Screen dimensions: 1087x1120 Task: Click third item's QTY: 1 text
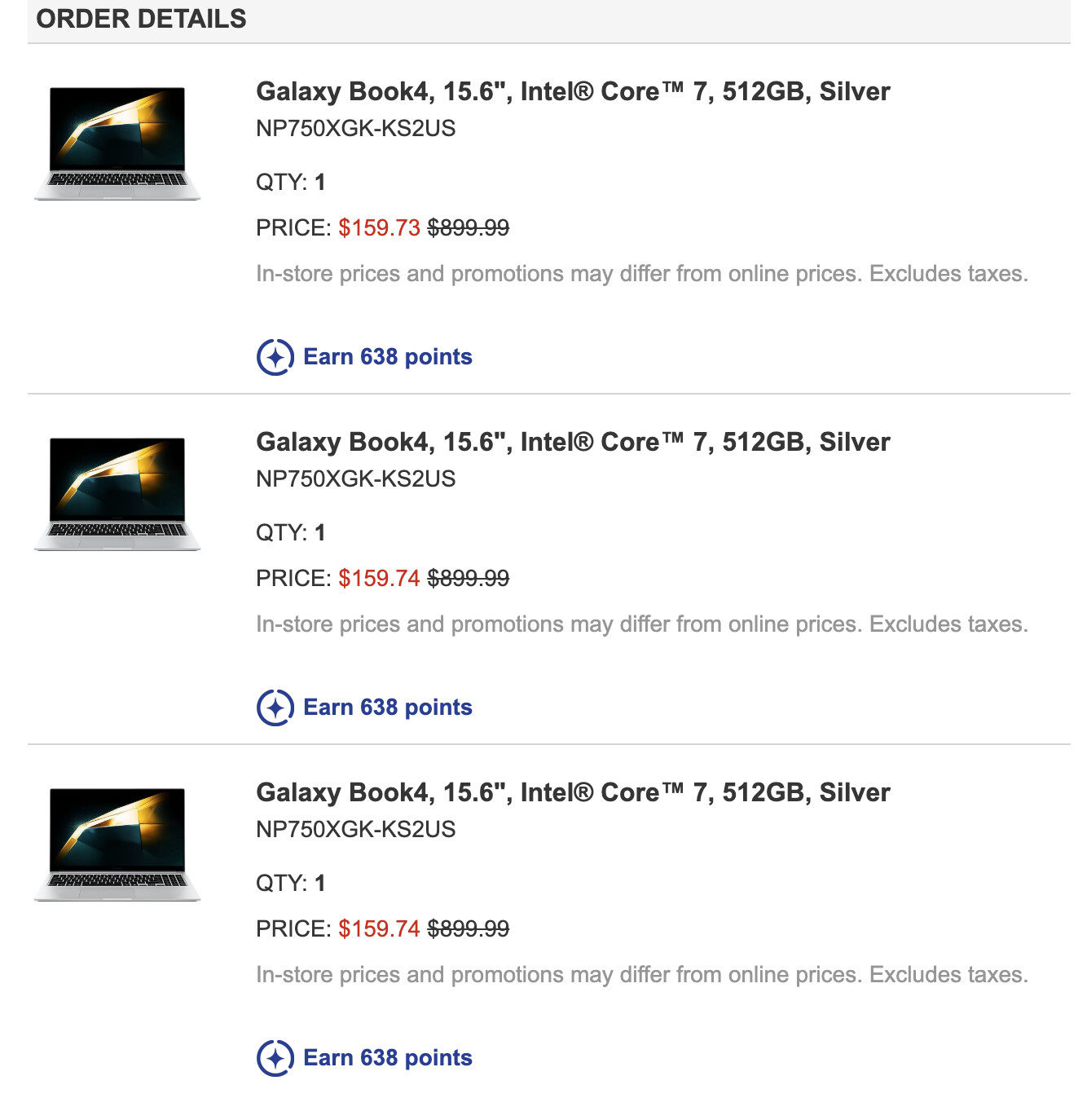tap(291, 883)
